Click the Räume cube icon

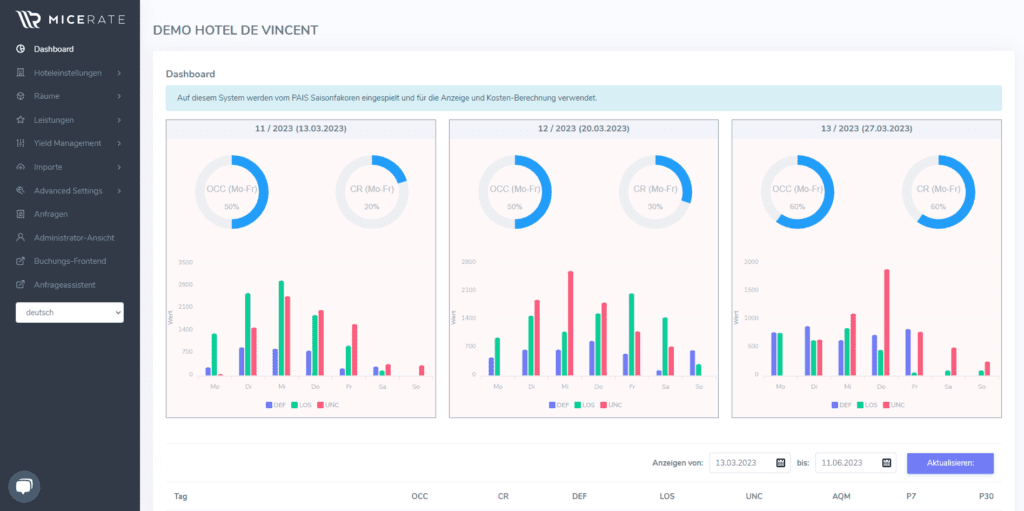tap(20, 96)
